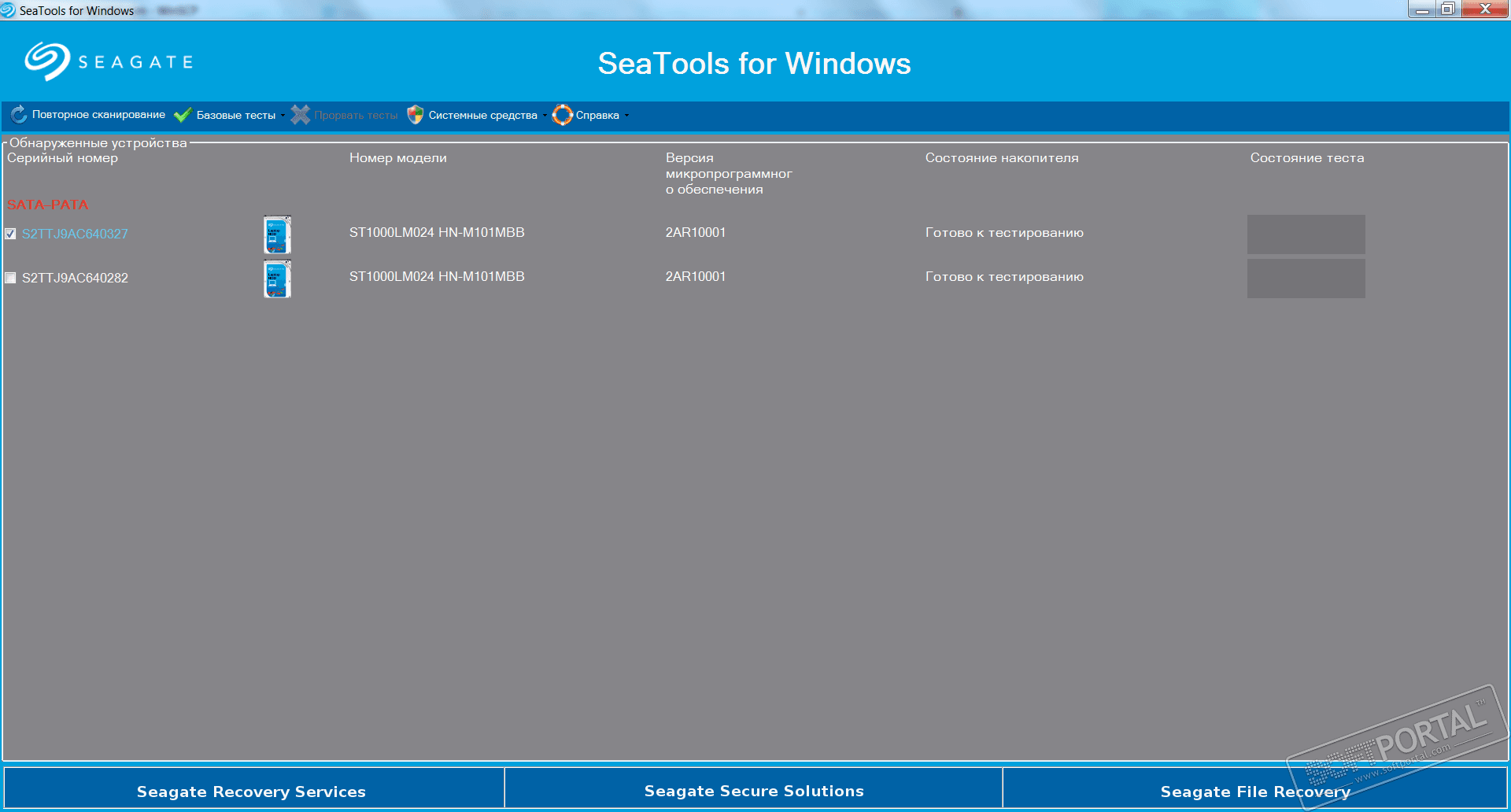Viewport: 1511px width, 812px height.
Task: Click model ST1000LM024 in first drive row
Action: point(437,233)
